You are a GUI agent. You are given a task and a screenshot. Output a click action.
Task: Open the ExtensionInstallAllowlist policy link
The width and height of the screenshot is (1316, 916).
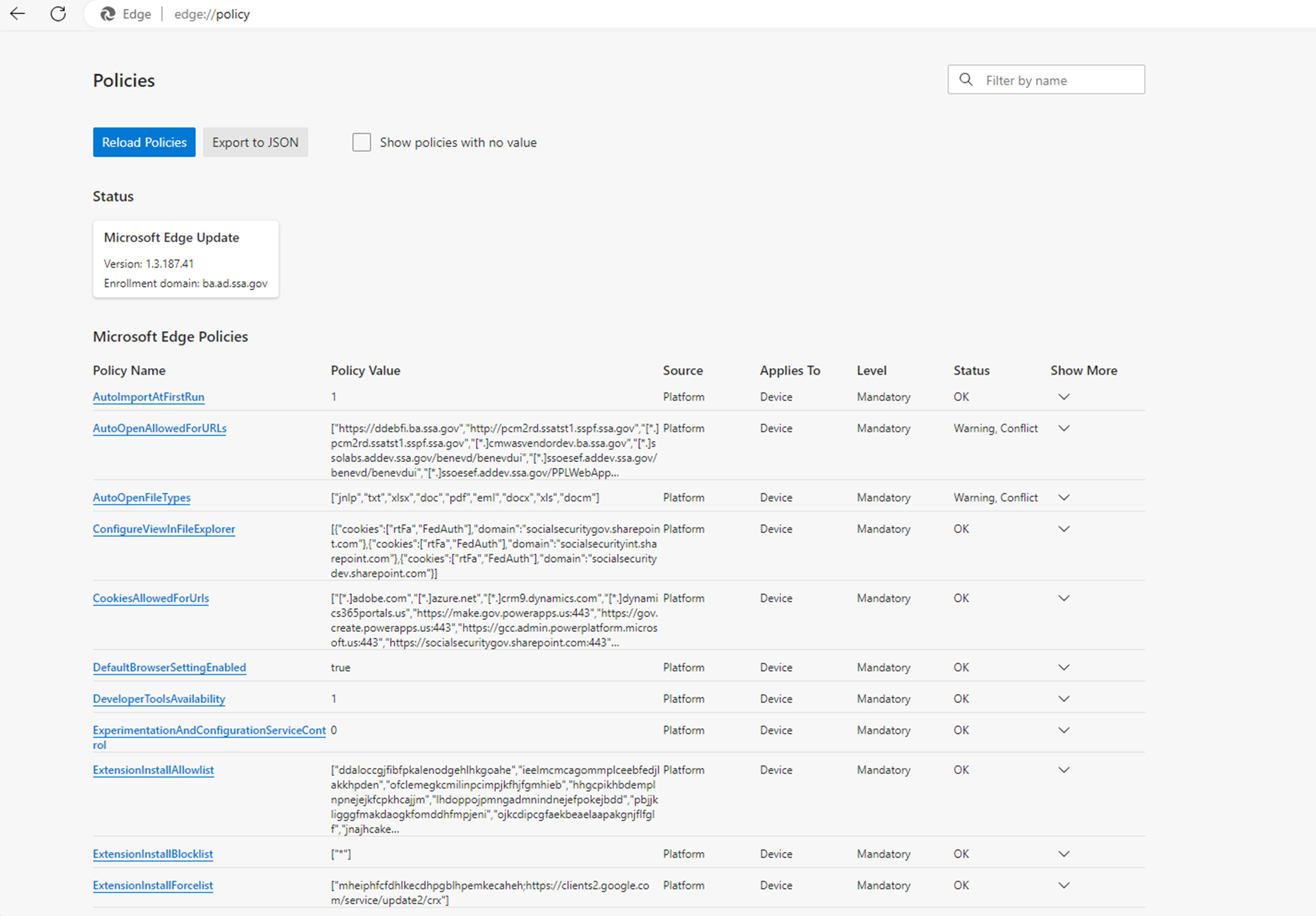(153, 769)
